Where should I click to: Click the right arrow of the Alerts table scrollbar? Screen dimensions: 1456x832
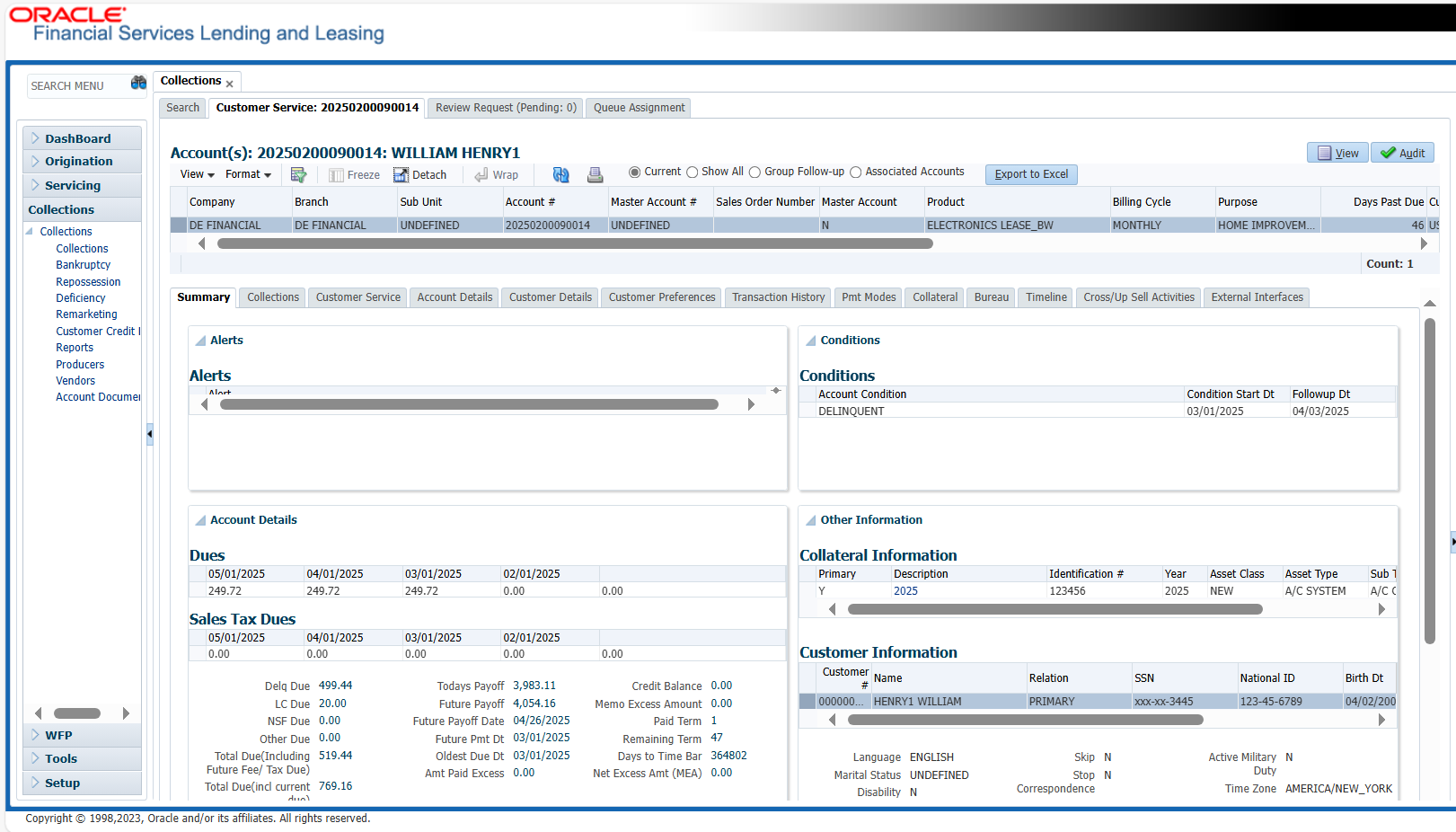pyautogui.click(x=751, y=404)
